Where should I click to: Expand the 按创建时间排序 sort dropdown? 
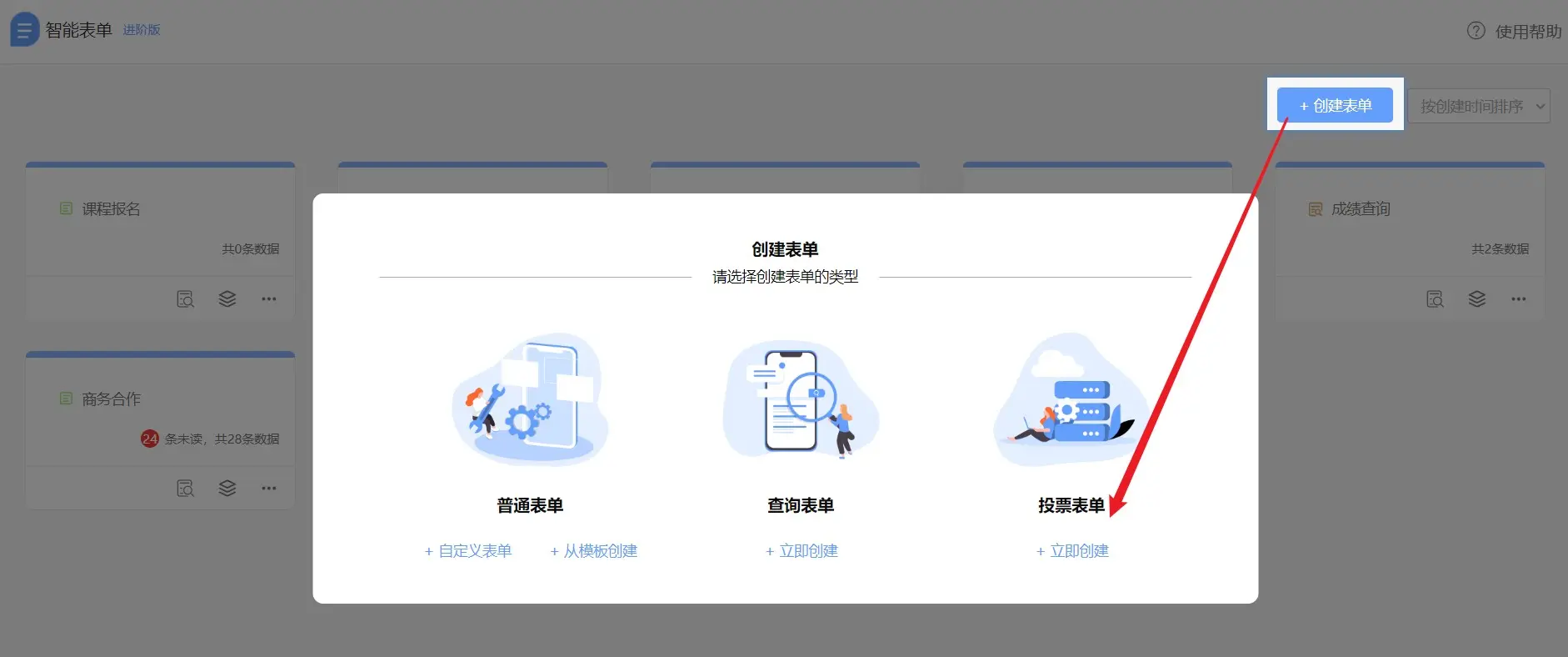(1479, 107)
